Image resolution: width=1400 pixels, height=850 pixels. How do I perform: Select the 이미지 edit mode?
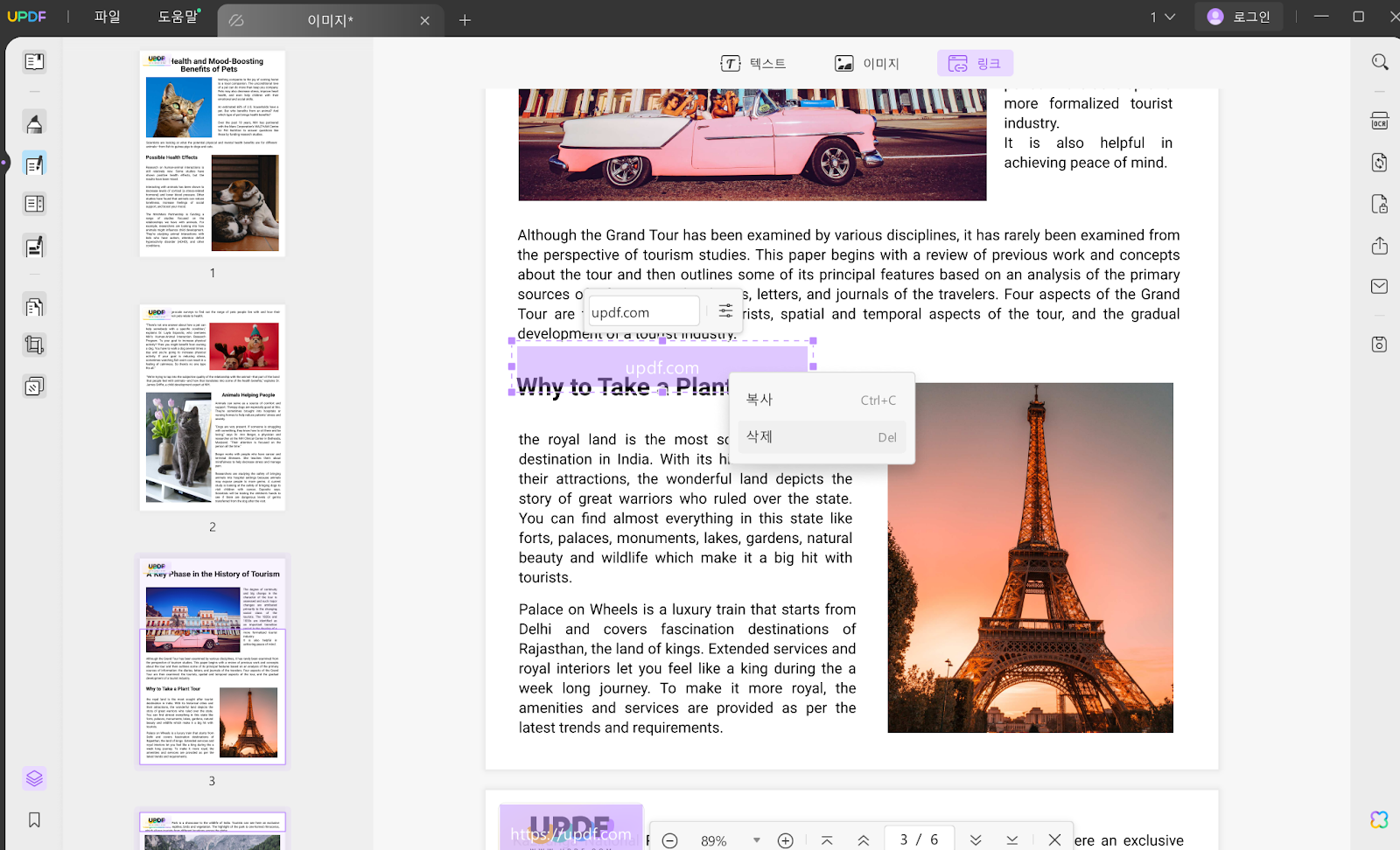pos(866,63)
